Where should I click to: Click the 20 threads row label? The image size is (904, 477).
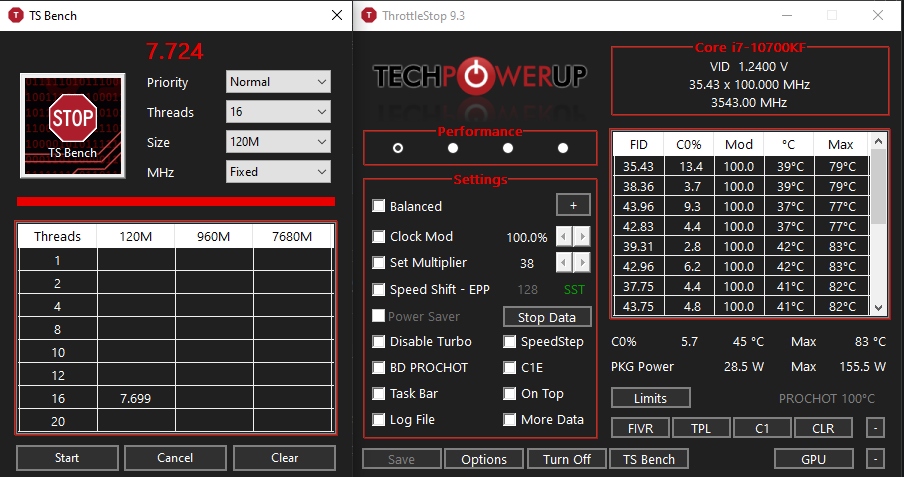tap(58, 422)
